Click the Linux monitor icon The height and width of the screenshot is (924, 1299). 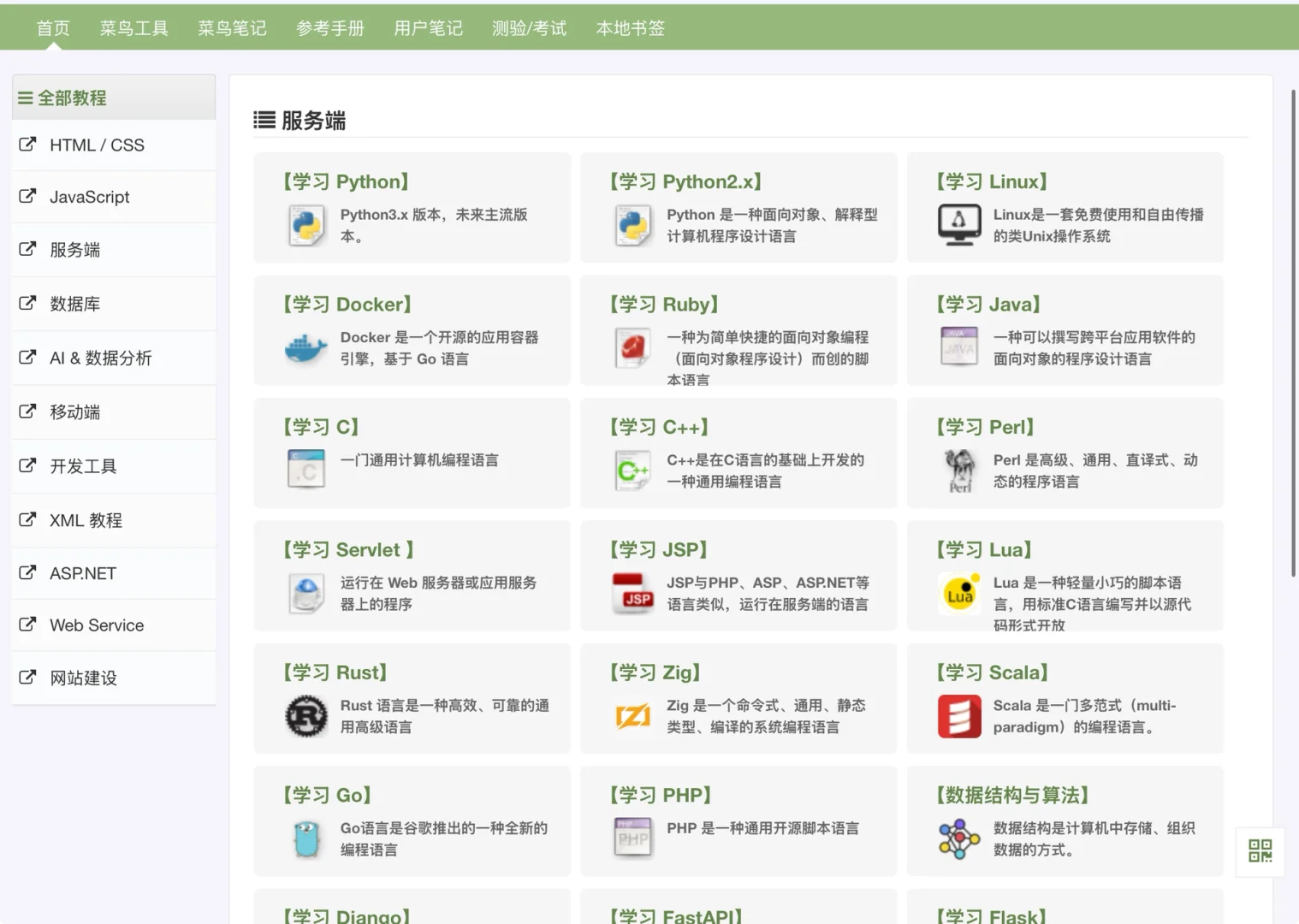point(958,225)
